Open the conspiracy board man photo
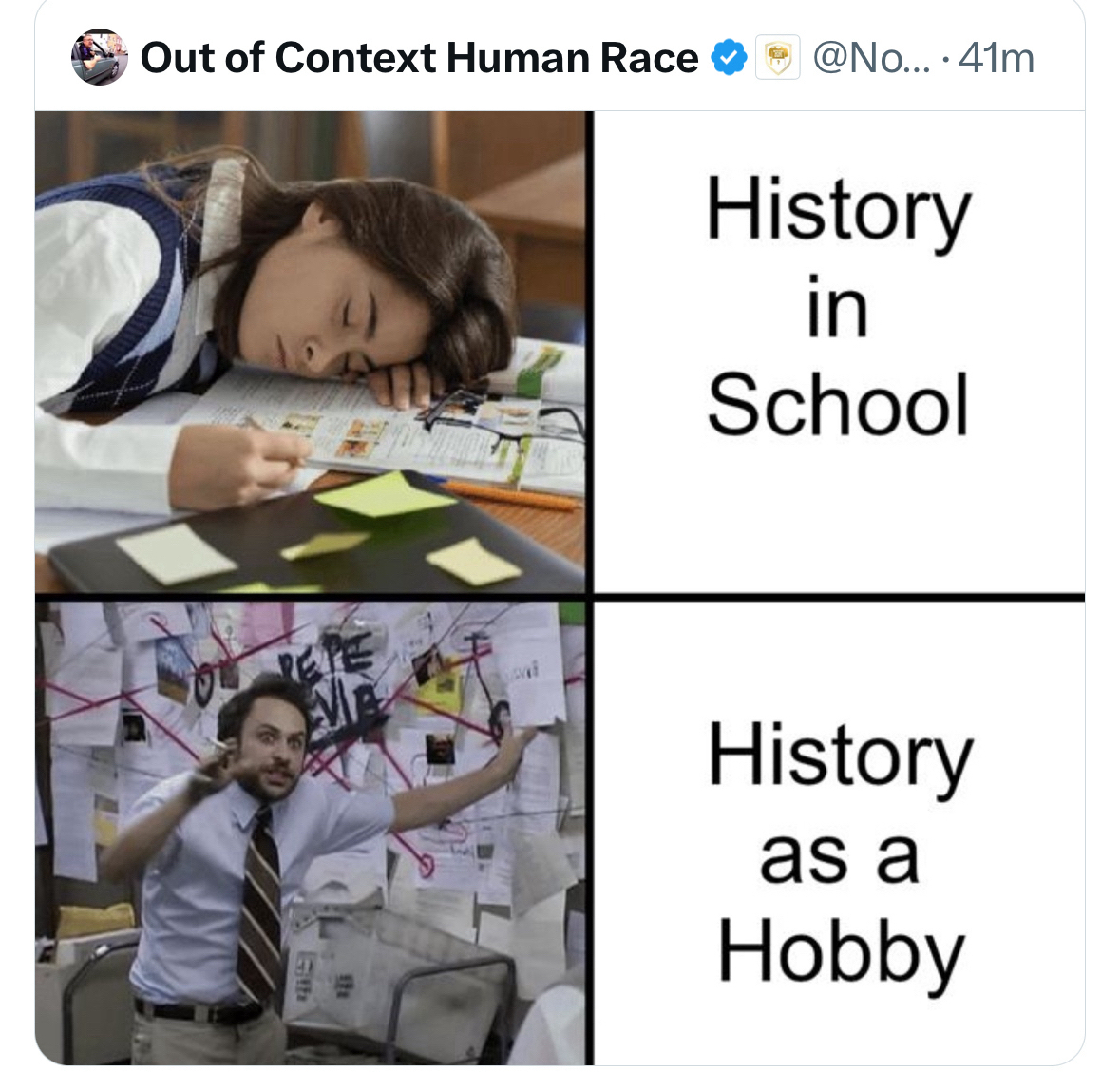The image size is (1120, 1091). point(310,832)
